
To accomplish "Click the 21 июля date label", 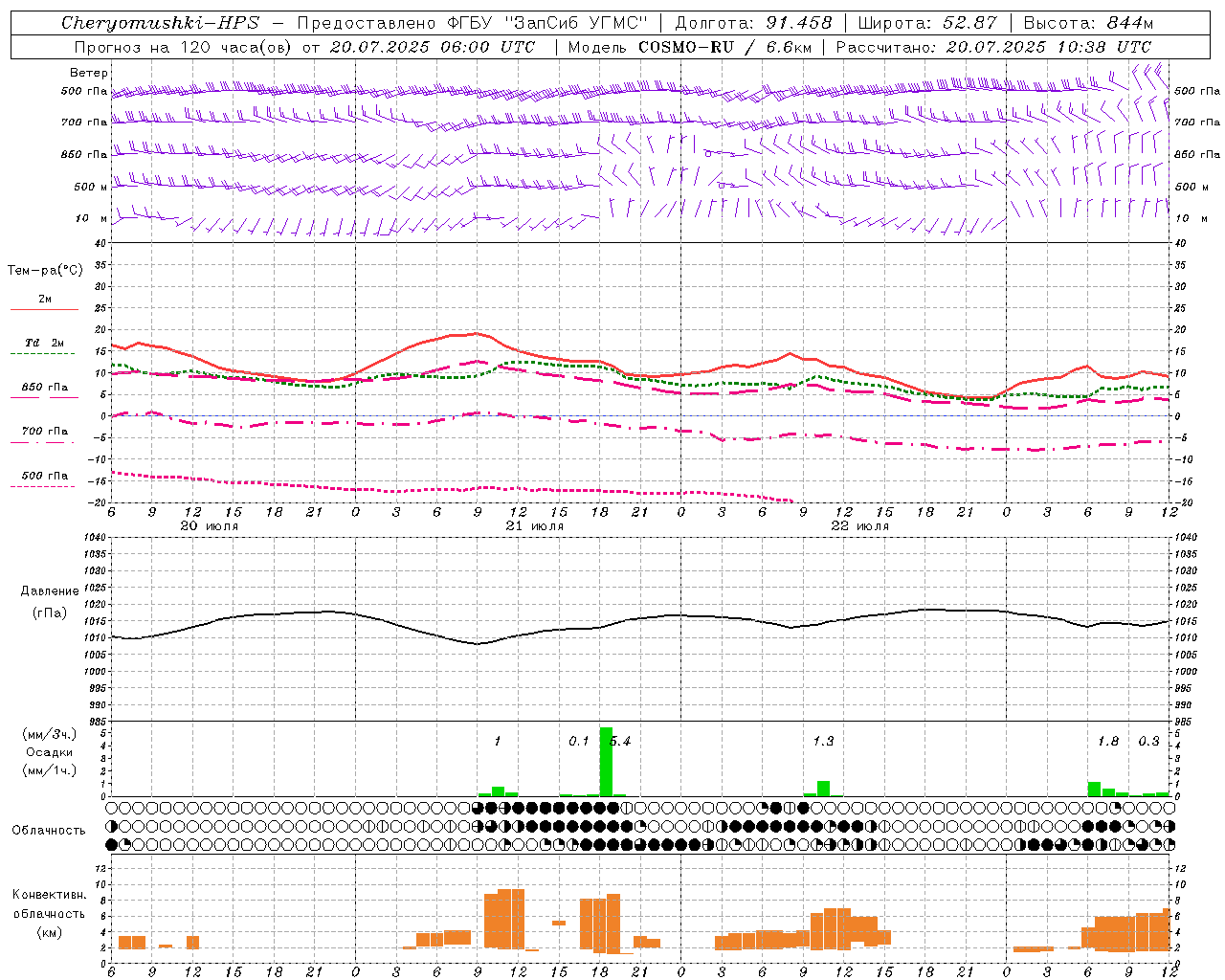I will tap(535, 526).
